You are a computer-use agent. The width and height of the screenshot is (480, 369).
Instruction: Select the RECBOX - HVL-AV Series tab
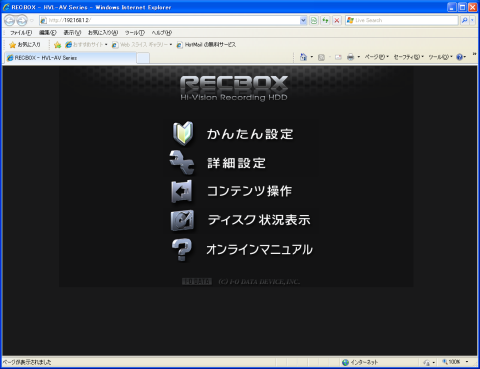pos(71,58)
